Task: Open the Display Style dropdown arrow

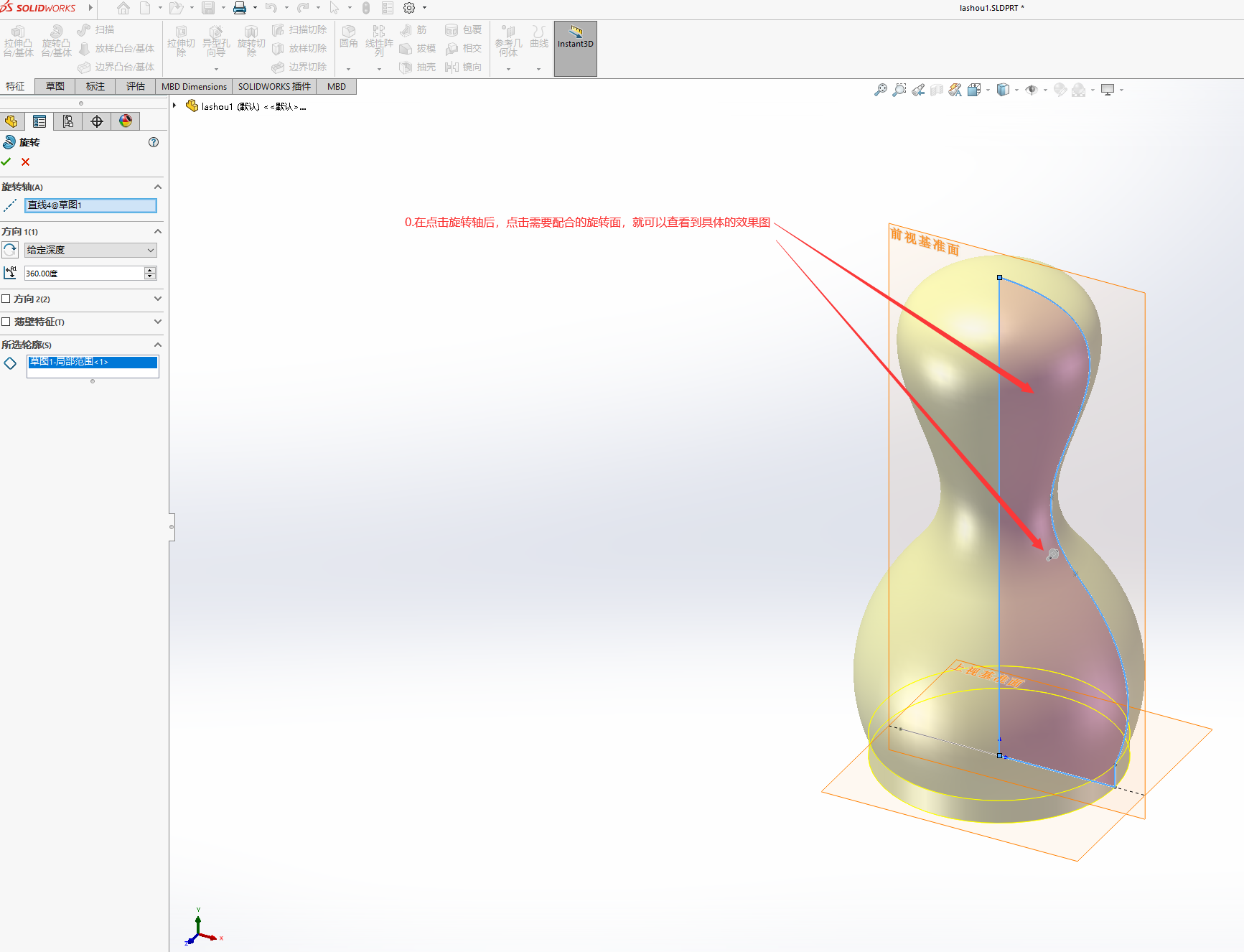Action: [x=1016, y=90]
